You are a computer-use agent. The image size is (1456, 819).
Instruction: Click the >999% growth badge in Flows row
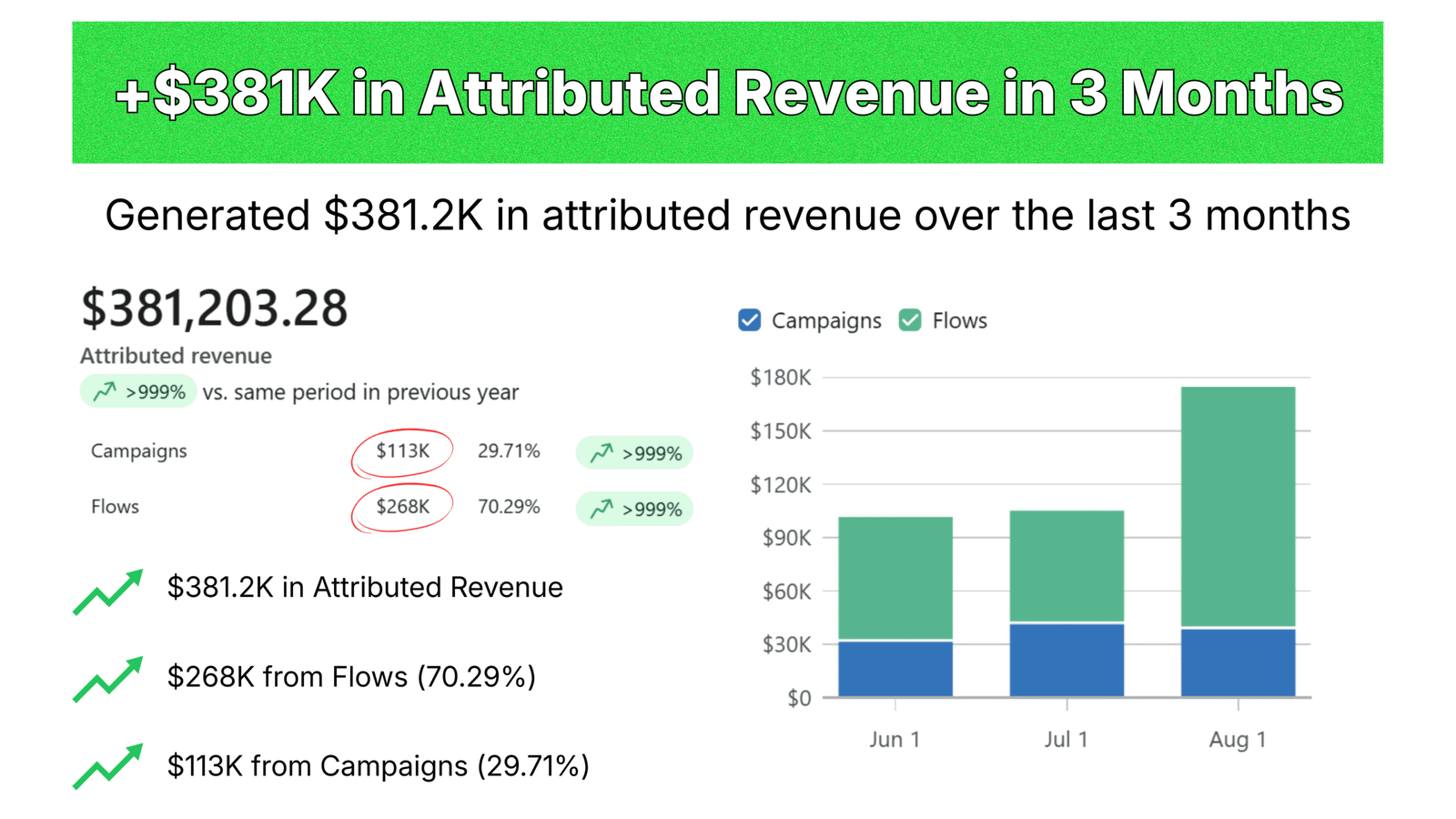coord(635,509)
